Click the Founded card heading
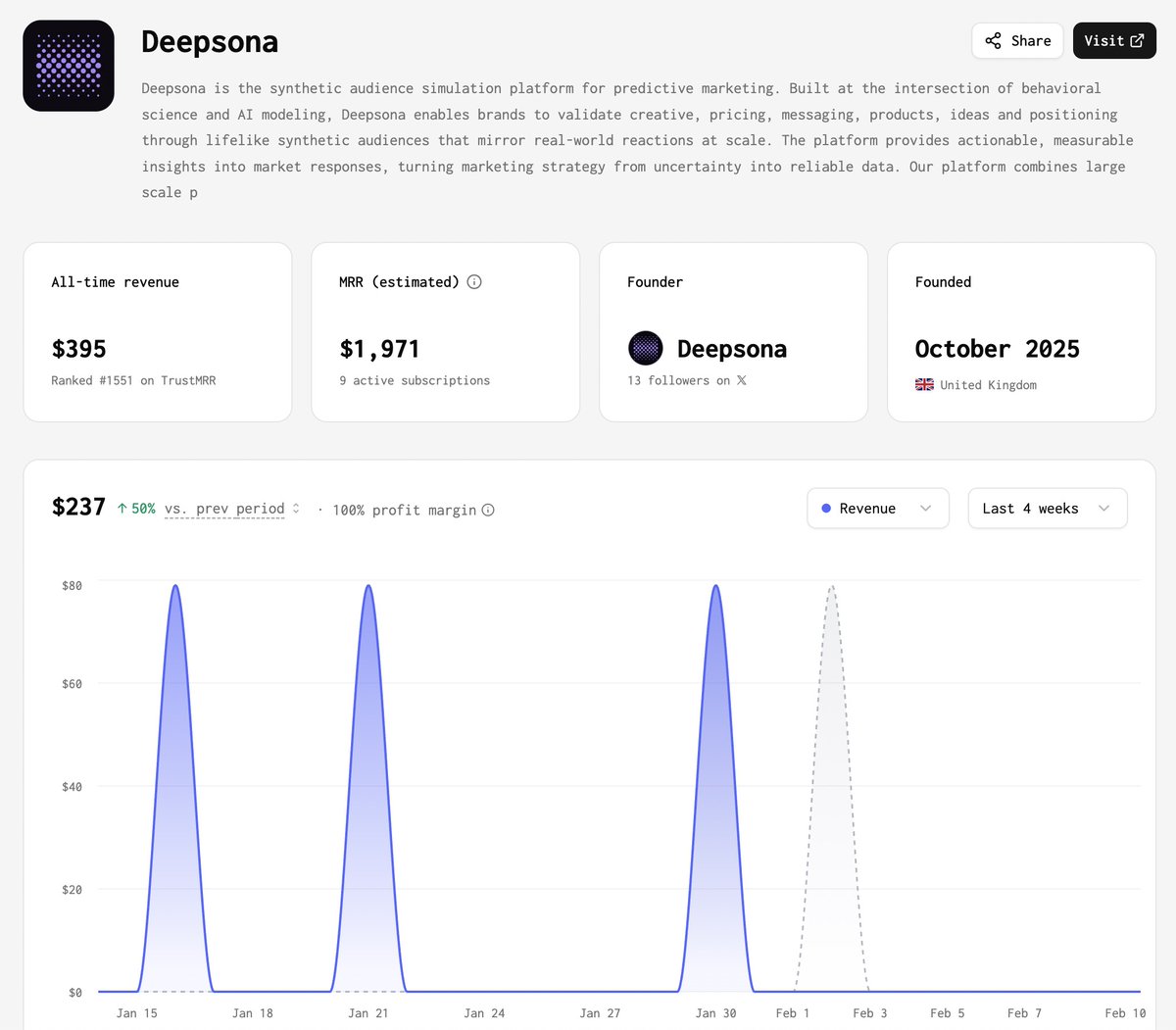 (943, 282)
